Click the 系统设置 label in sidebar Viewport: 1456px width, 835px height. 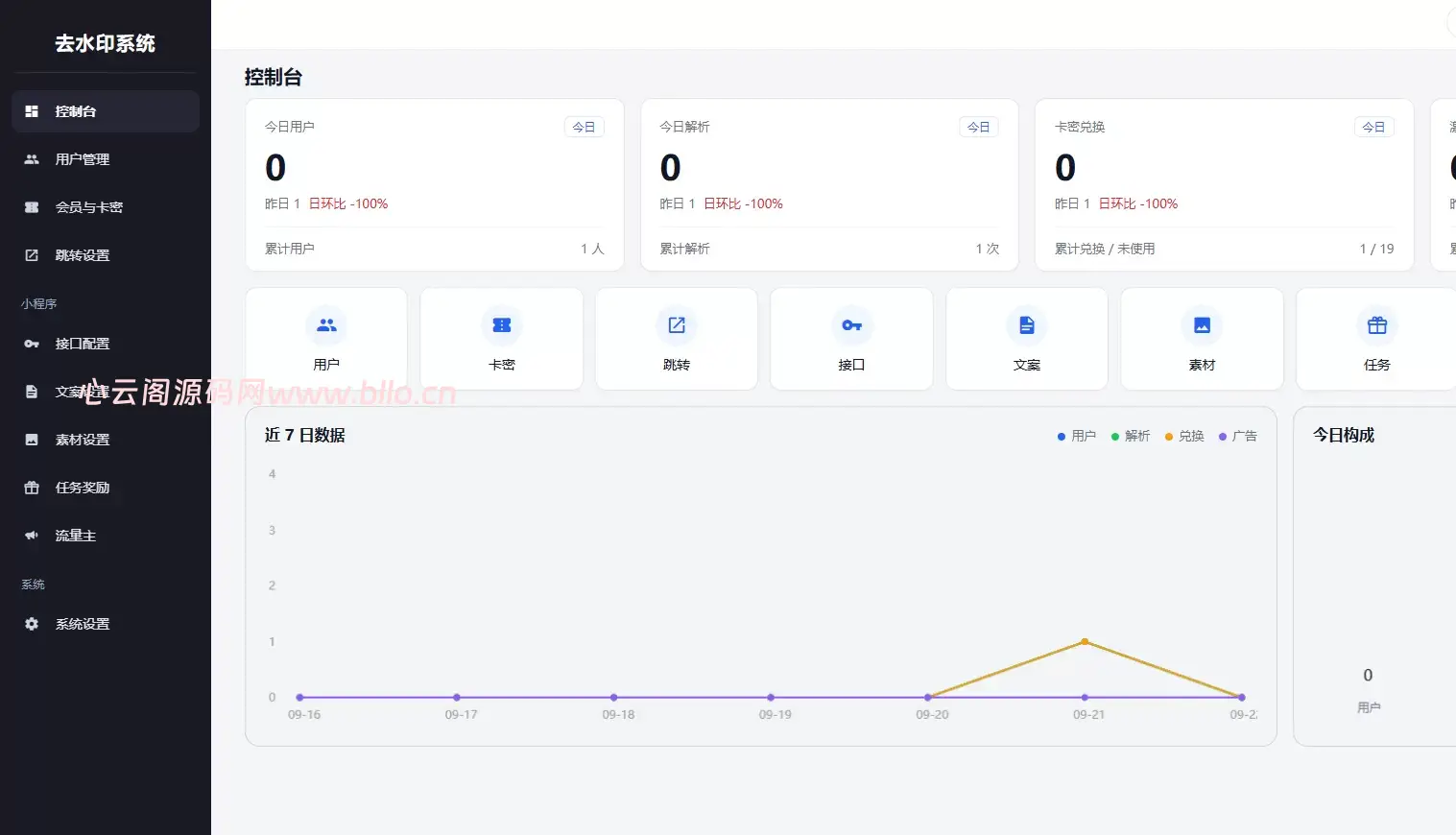(83, 624)
